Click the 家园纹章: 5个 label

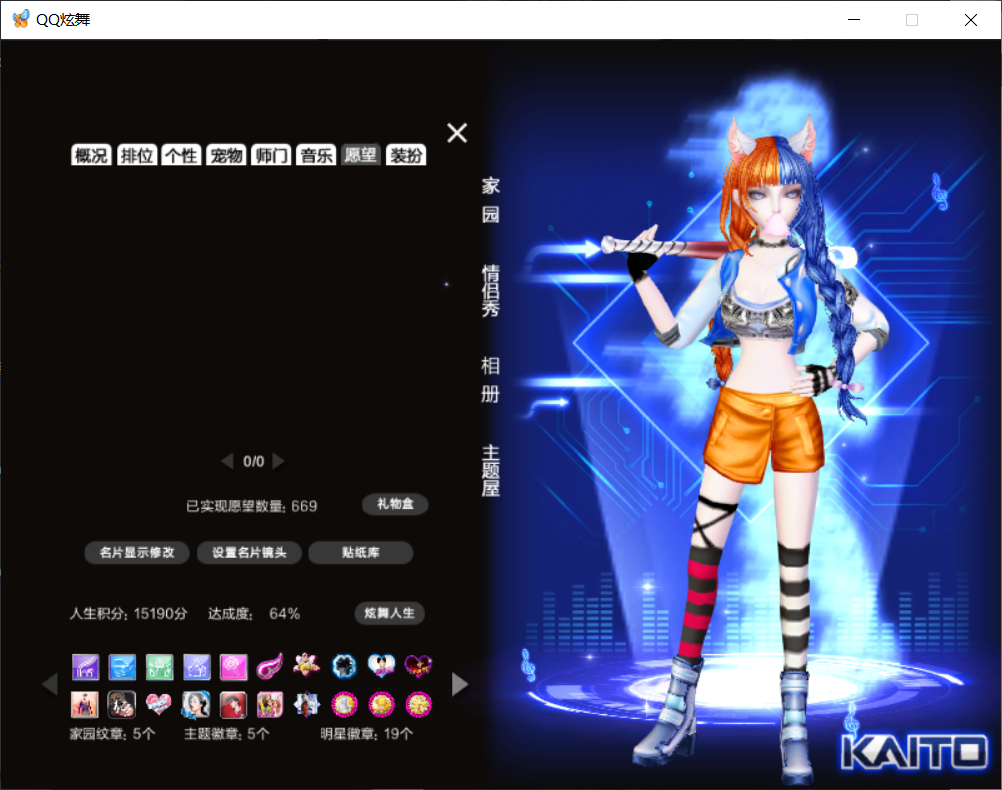[x=112, y=734]
